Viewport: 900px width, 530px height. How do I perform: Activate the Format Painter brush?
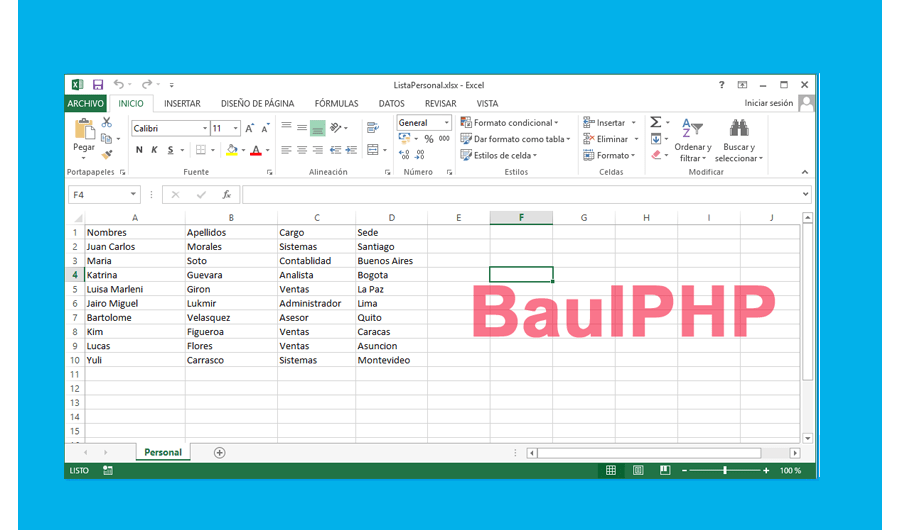107,154
